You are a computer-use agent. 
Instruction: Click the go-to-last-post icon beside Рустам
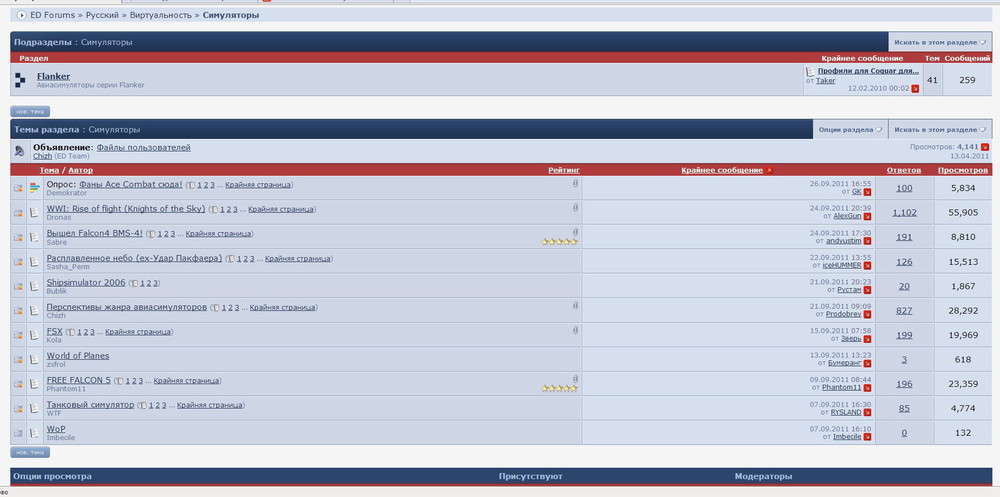[867, 290]
